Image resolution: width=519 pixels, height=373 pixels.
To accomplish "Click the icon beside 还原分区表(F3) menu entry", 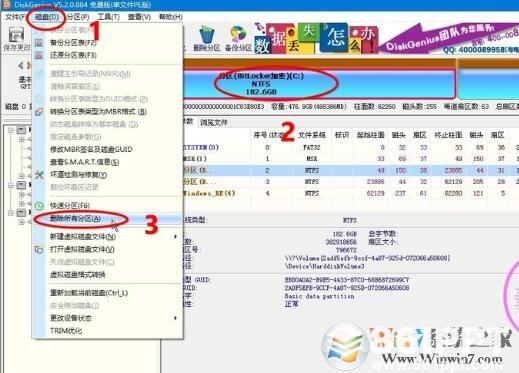I will click(39, 55).
